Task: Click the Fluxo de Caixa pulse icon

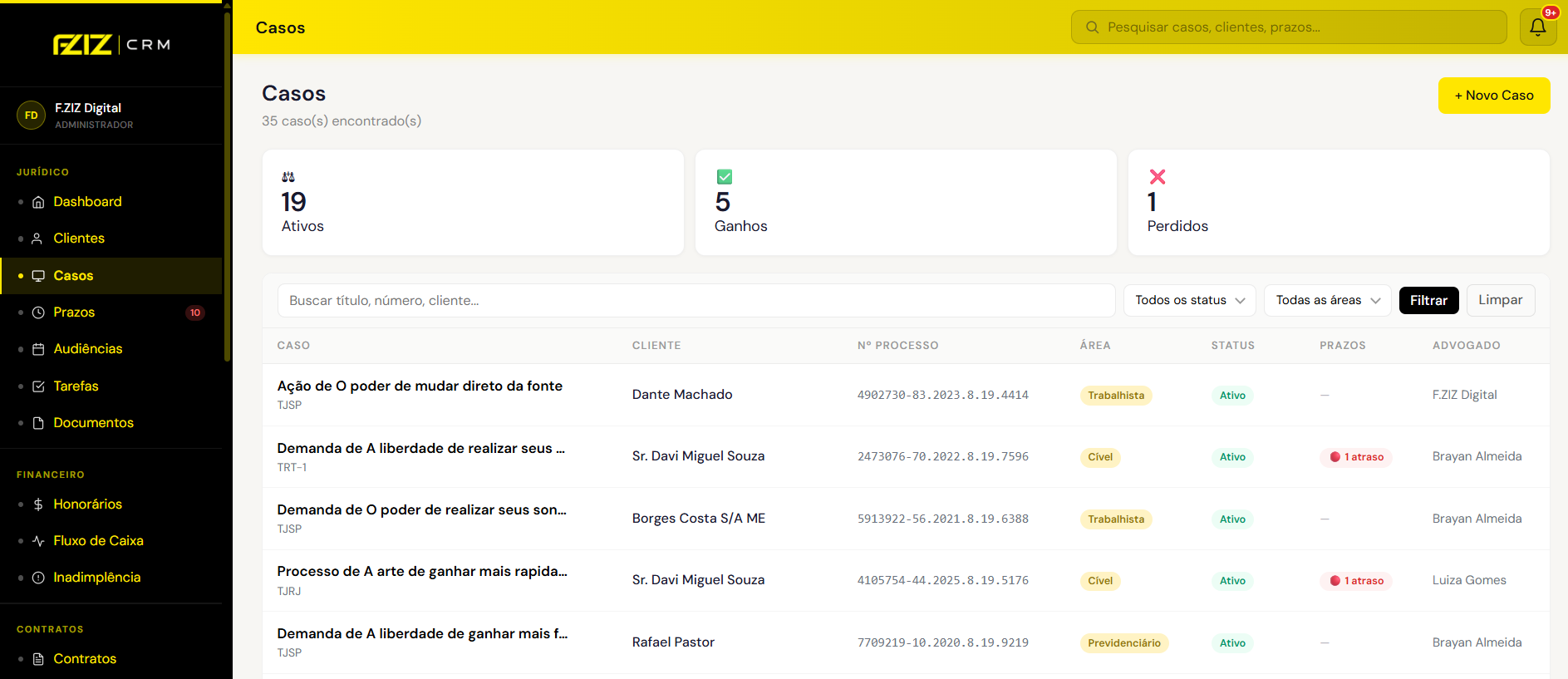Action: click(x=38, y=541)
